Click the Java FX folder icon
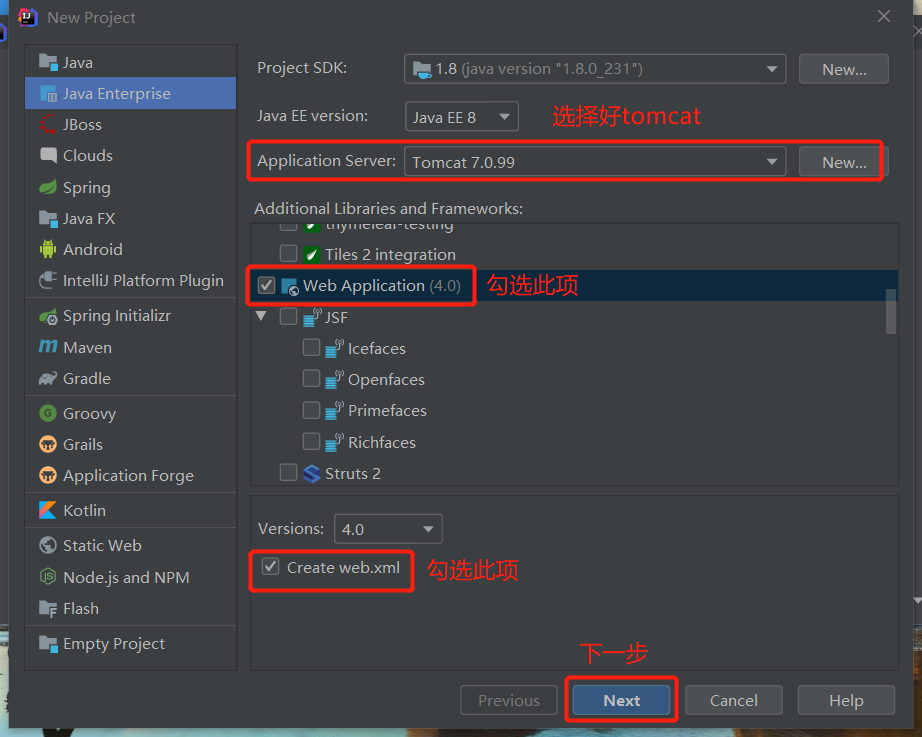 pos(48,218)
